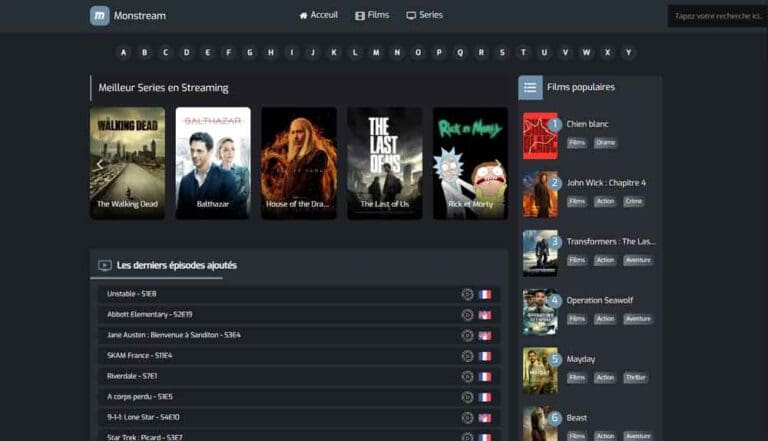Click the French flag icon on SKAM France row
Image resolution: width=768 pixels, height=441 pixels.
point(485,356)
